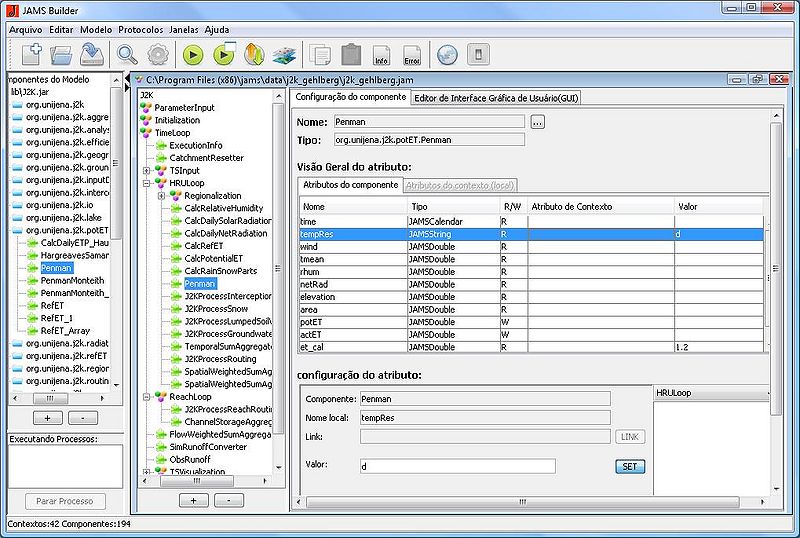Open the Info log icon

click(x=381, y=55)
